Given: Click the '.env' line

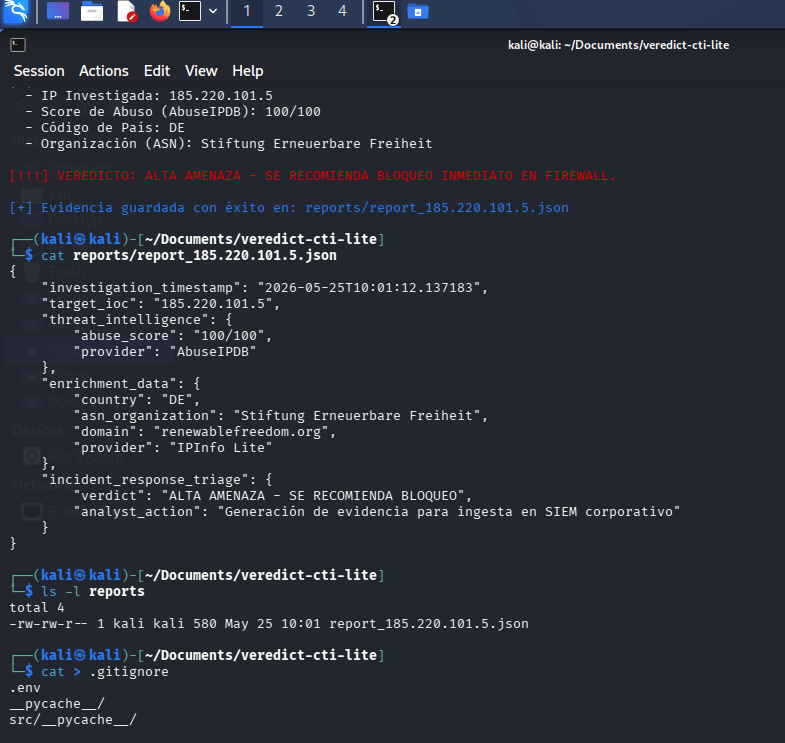Looking at the screenshot, I should (25, 687).
